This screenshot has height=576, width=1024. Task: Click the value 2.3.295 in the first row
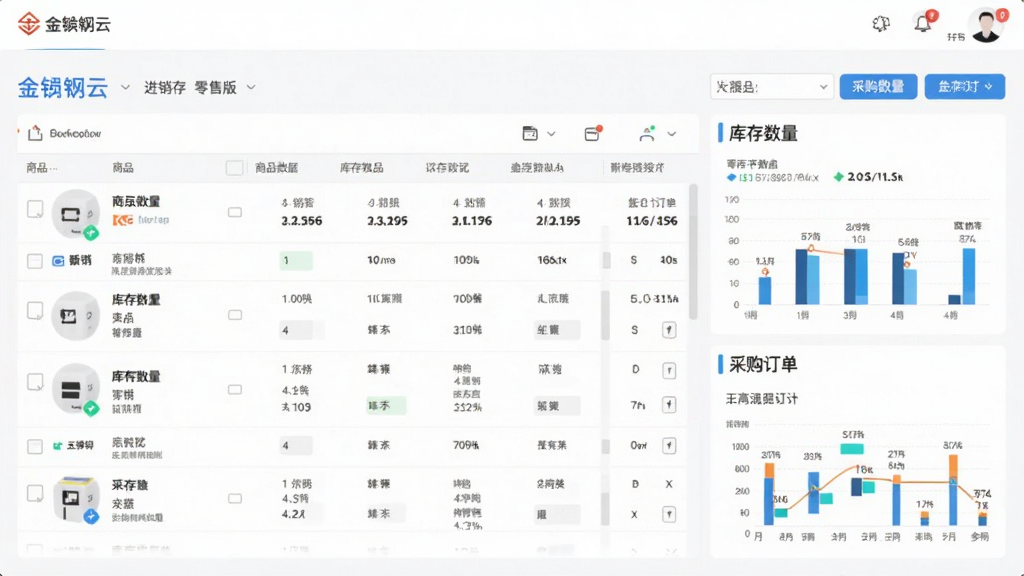click(x=387, y=221)
